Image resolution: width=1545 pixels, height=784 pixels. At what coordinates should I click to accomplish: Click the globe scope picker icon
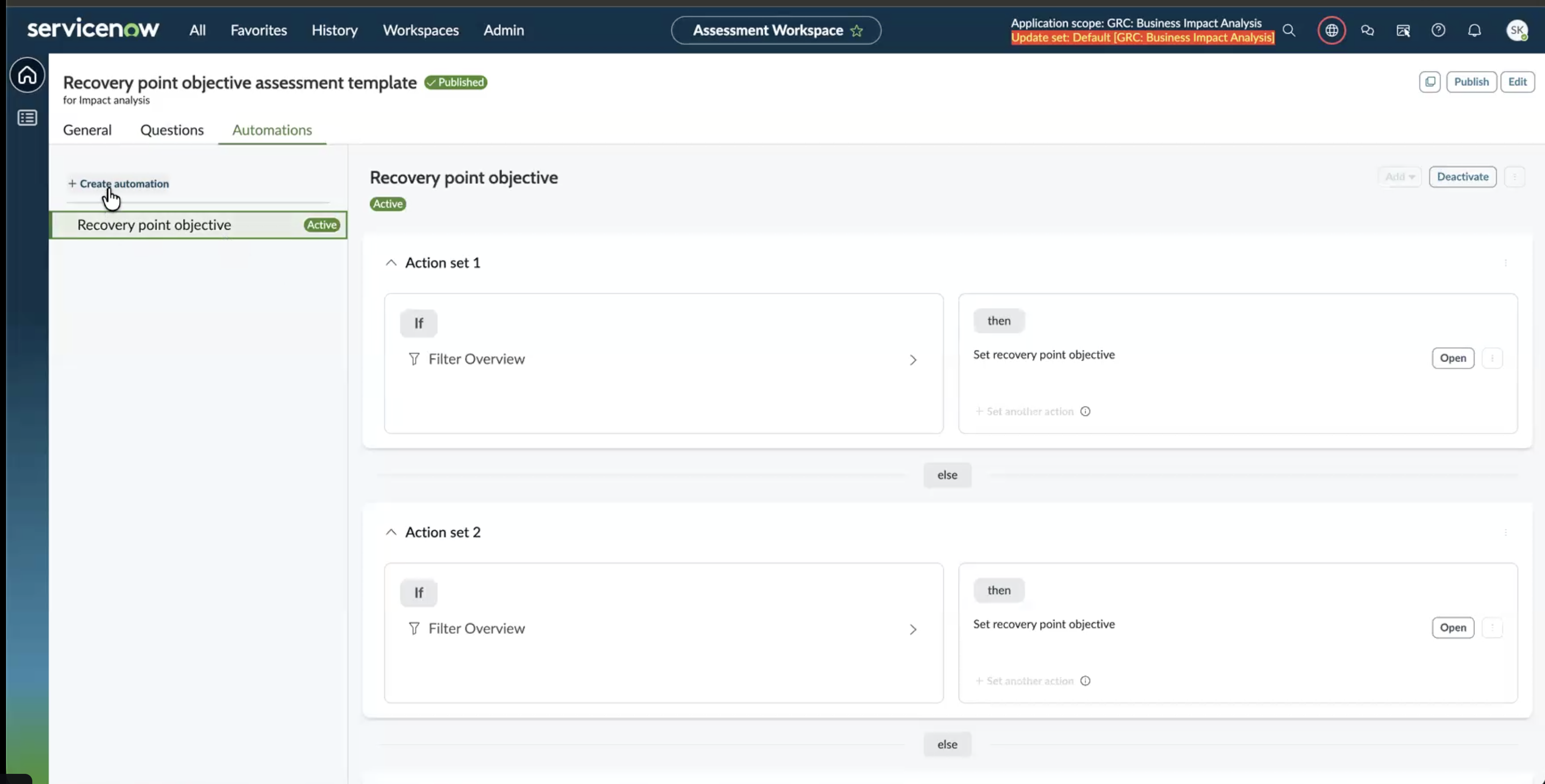point(1331,30)
